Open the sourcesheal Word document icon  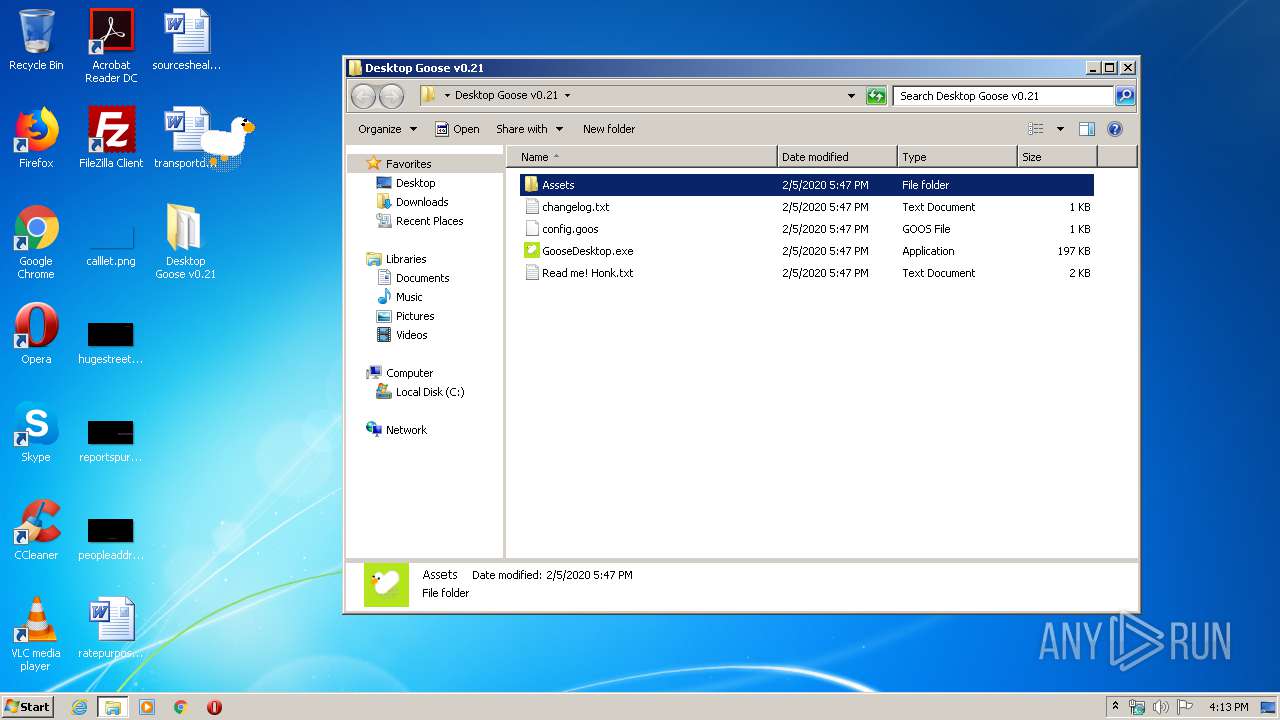click(186, 41)
